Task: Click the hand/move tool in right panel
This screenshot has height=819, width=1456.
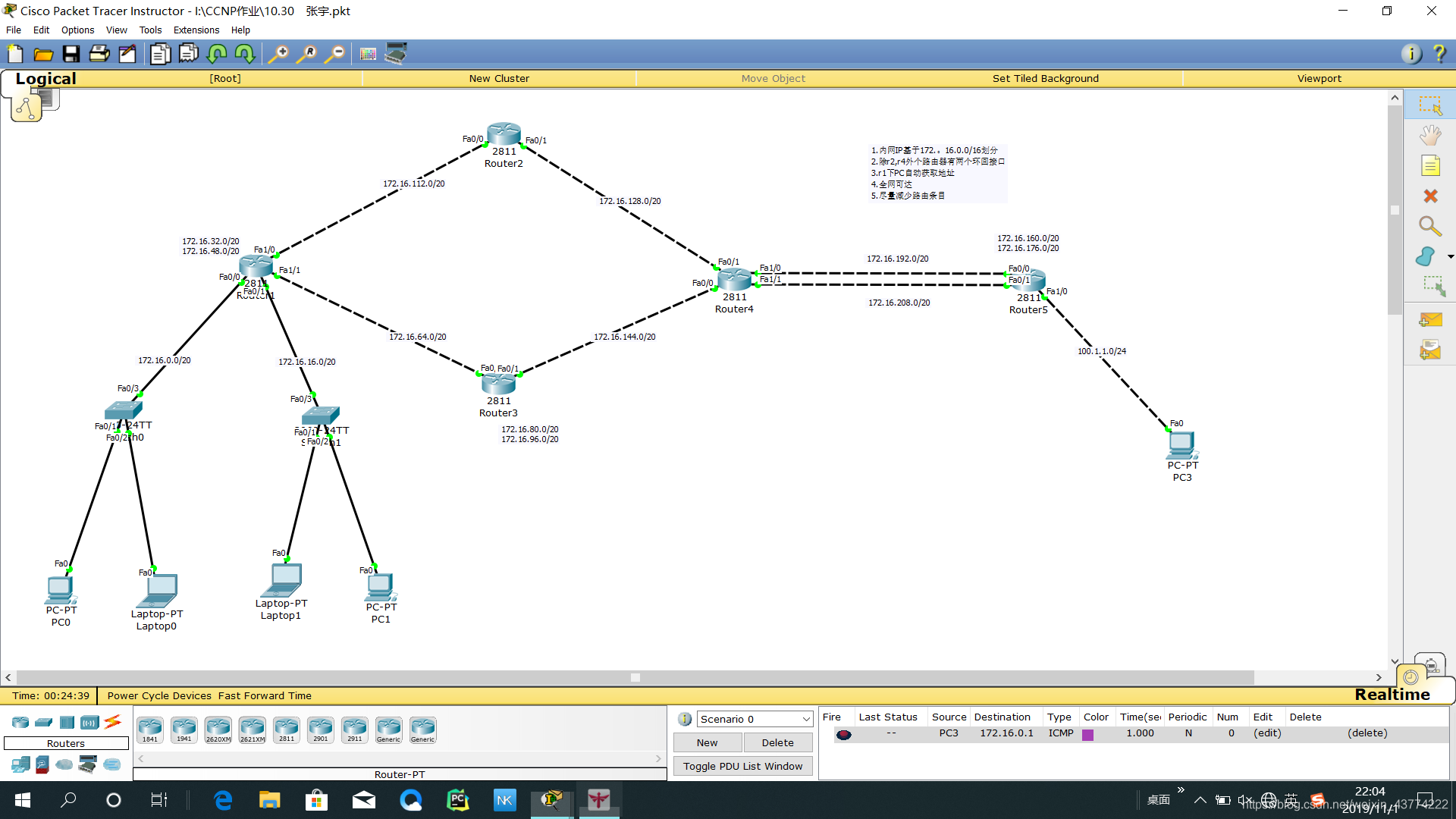Action: [x=1432, y=134]
